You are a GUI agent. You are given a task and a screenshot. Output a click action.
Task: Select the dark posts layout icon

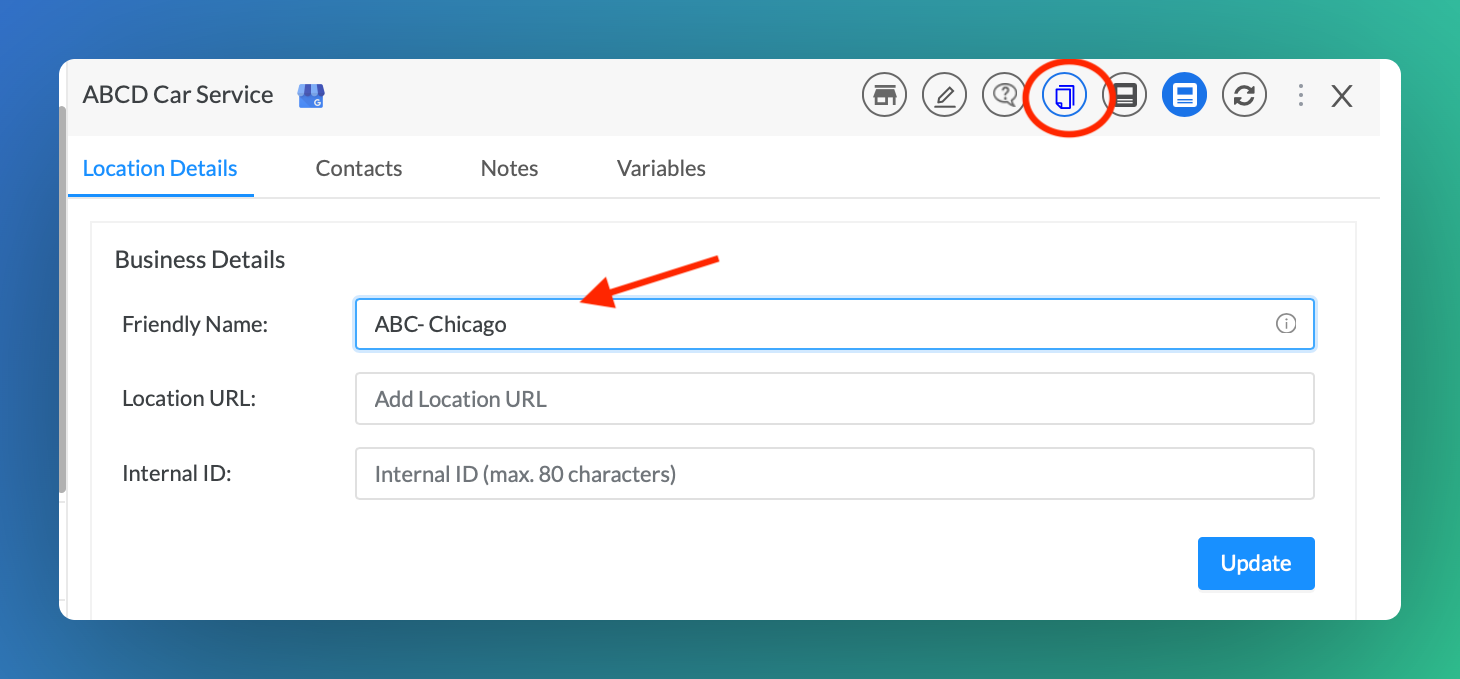pyautogui.click(x=1124, y=96)
